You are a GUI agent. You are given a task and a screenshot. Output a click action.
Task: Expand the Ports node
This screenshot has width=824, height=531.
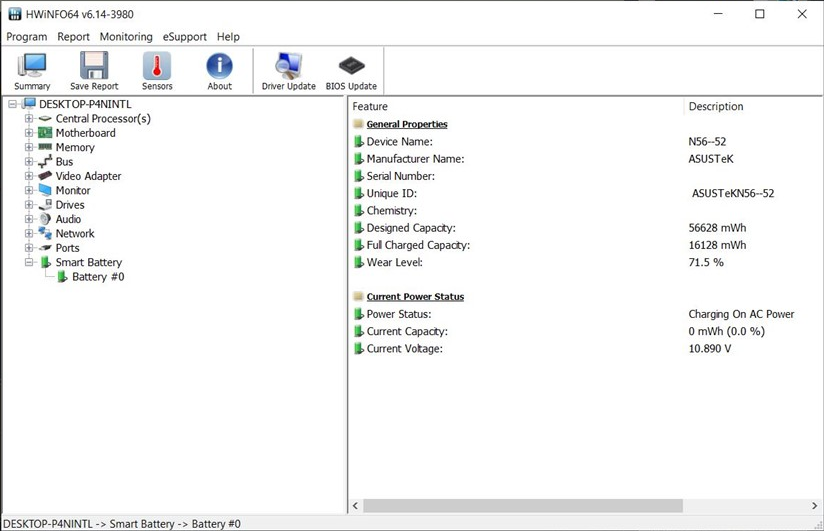click(x=29, y=248)
